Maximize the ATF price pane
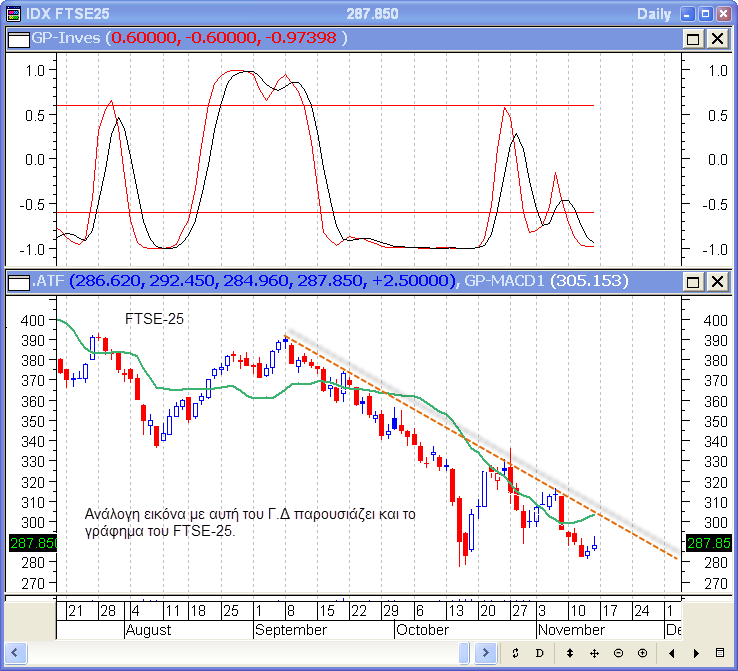 tap(693, 281)
